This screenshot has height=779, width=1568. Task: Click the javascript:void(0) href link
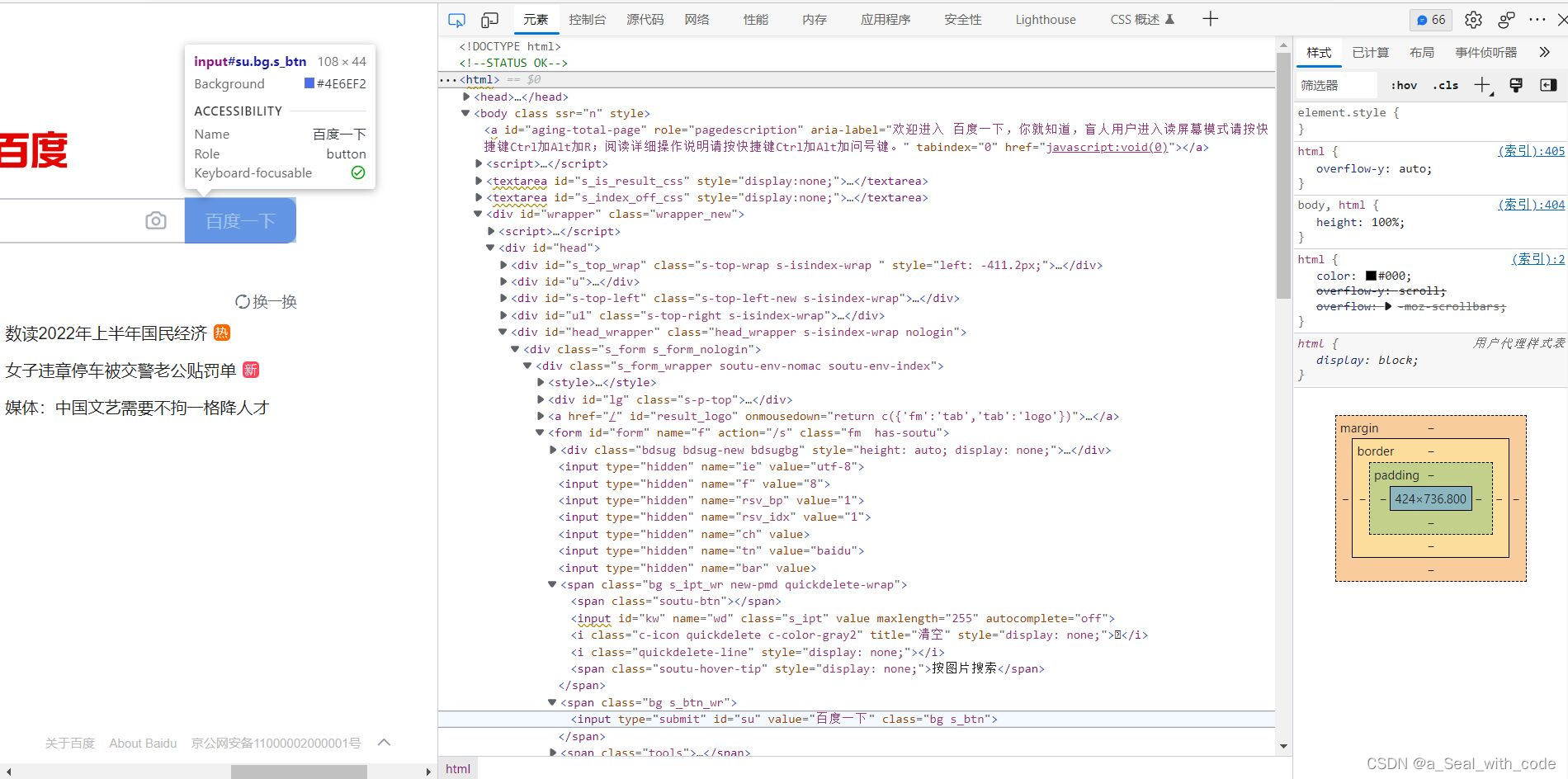coord(1108,147)
